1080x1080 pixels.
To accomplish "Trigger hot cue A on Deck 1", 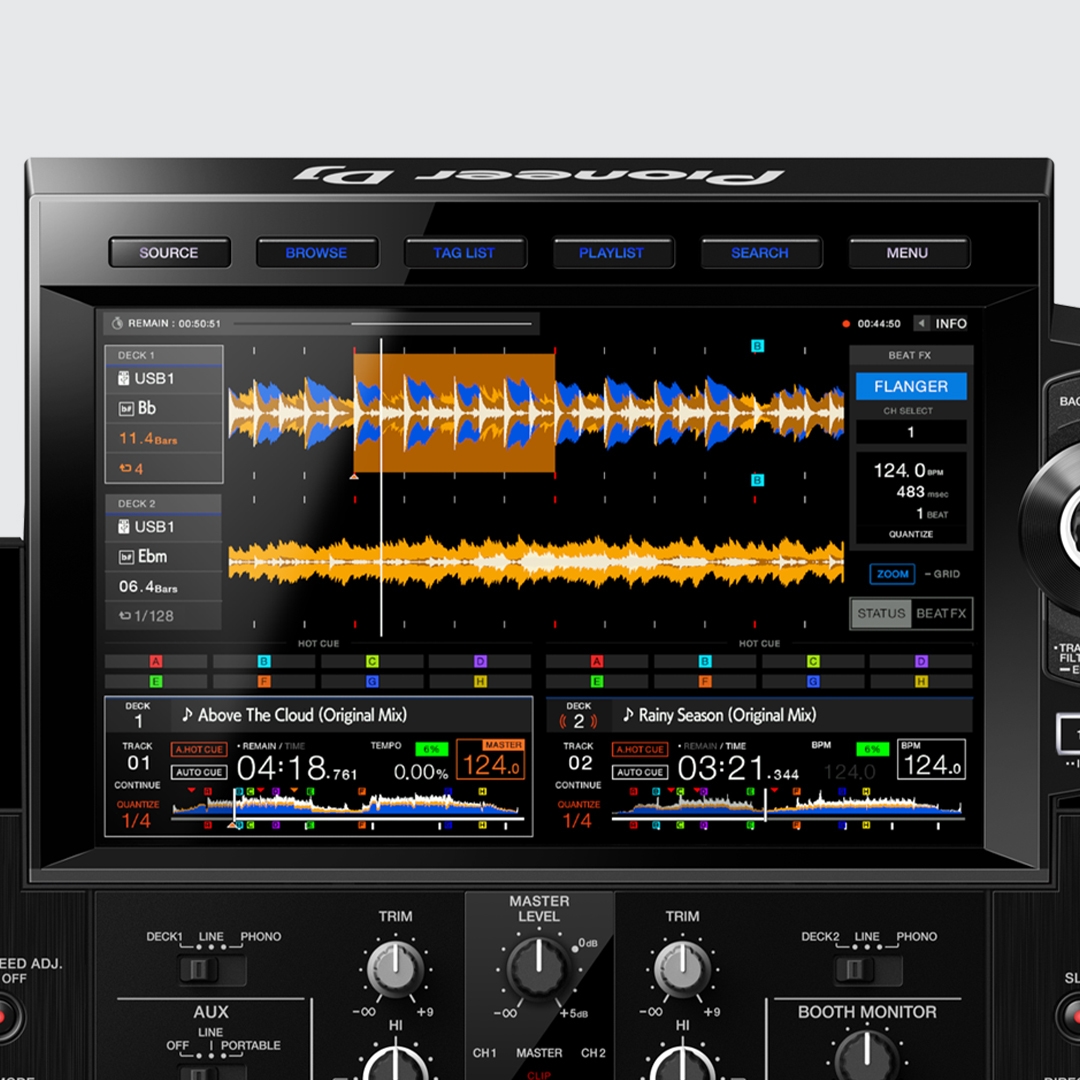I will coord(156,662).
